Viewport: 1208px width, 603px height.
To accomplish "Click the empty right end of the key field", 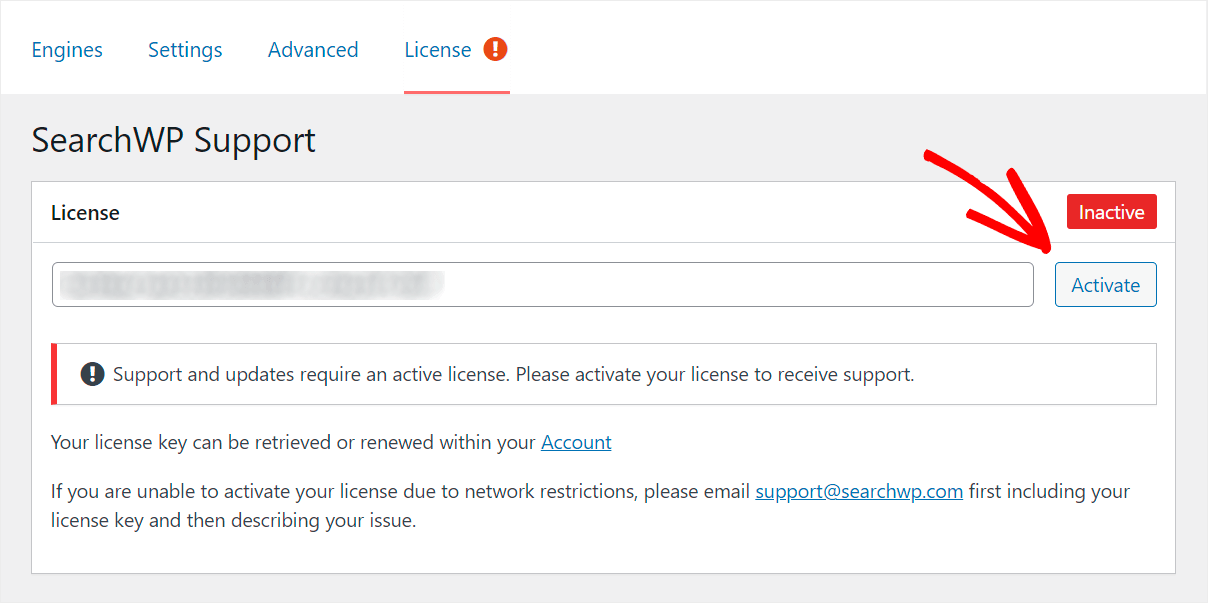I will point(740,285).
